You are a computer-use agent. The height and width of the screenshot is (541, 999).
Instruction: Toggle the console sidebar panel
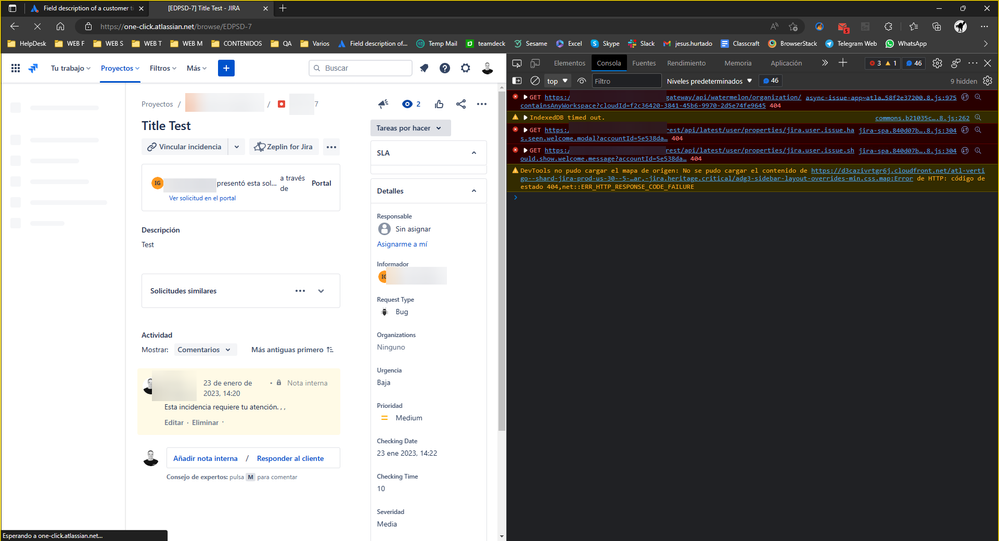tap(517, 81)
